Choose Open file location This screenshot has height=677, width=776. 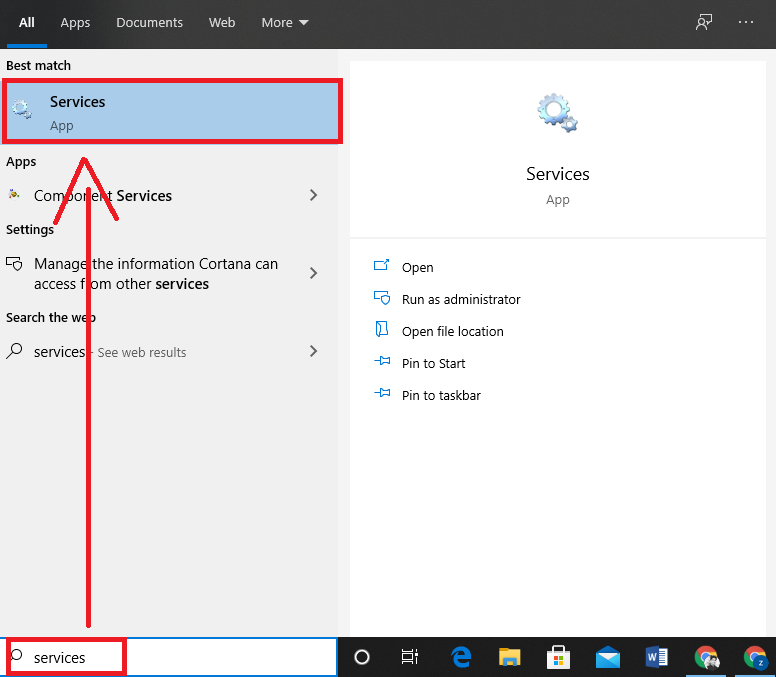pyautogui.click(x=452, y=332)
